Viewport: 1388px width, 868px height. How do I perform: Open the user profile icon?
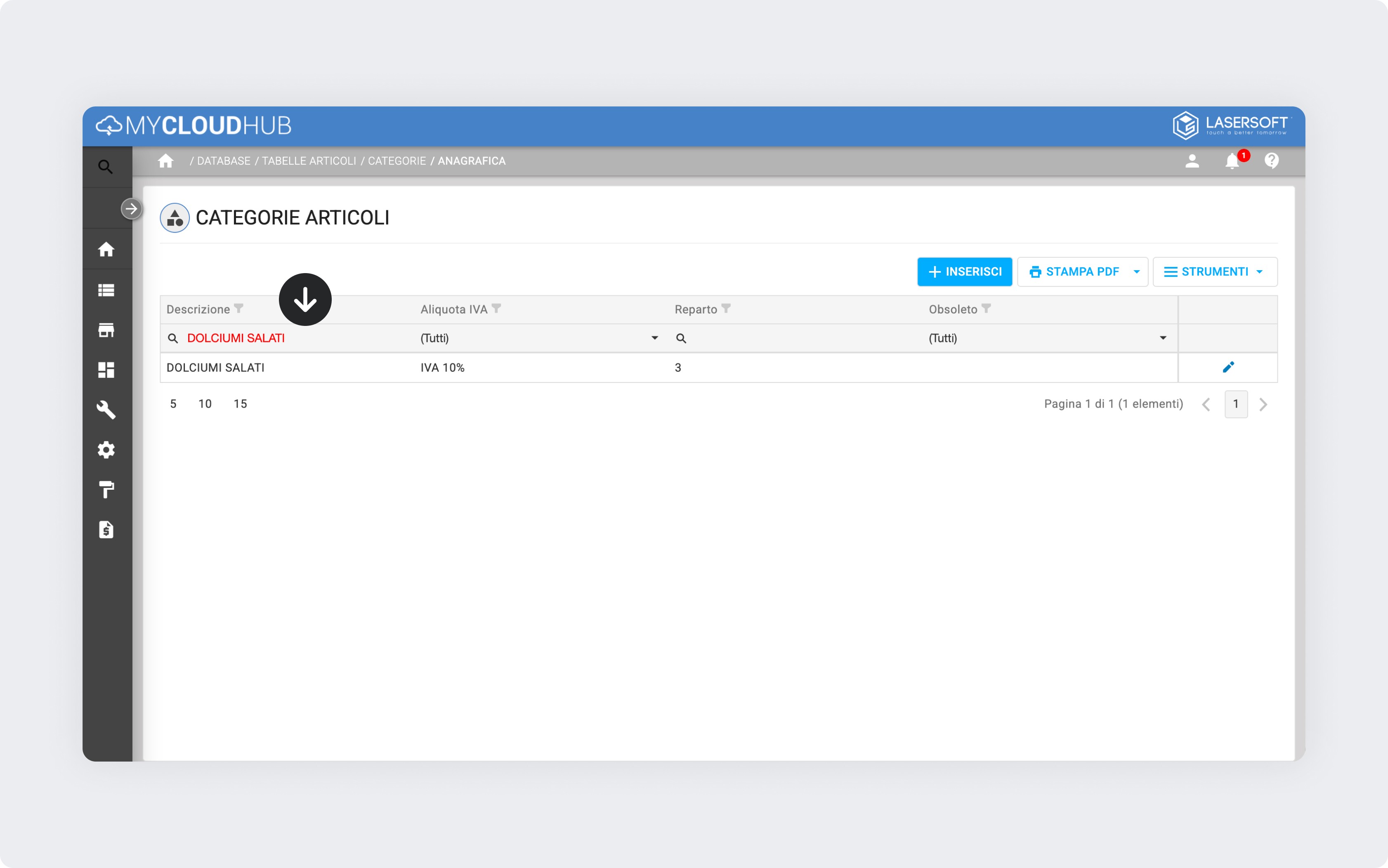[x=1192, y=161]
